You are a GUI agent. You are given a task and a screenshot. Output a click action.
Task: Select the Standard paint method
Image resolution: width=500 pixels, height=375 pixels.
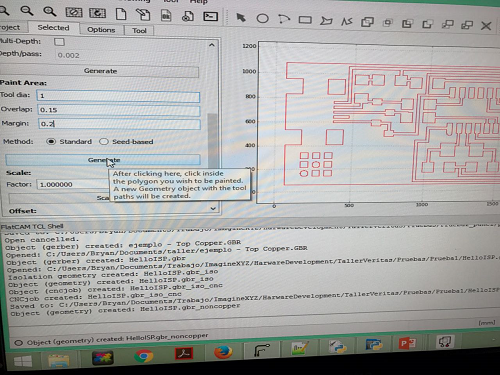tap(51, 141)
